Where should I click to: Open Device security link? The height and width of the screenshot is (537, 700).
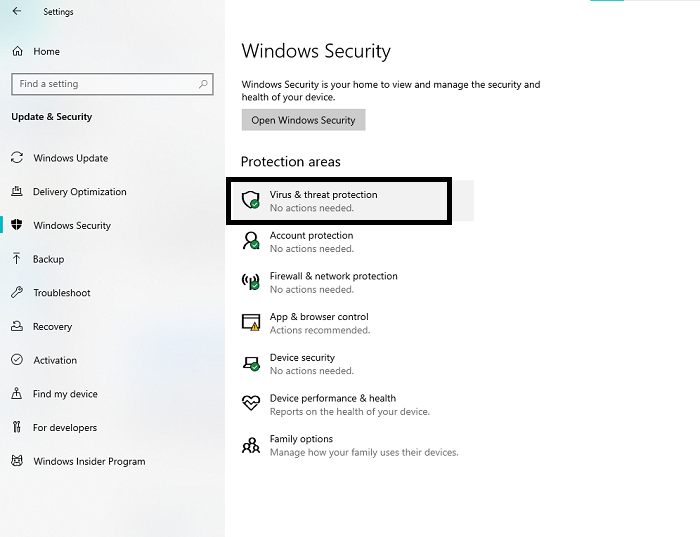pyautogui.click(x=302, y=358)
